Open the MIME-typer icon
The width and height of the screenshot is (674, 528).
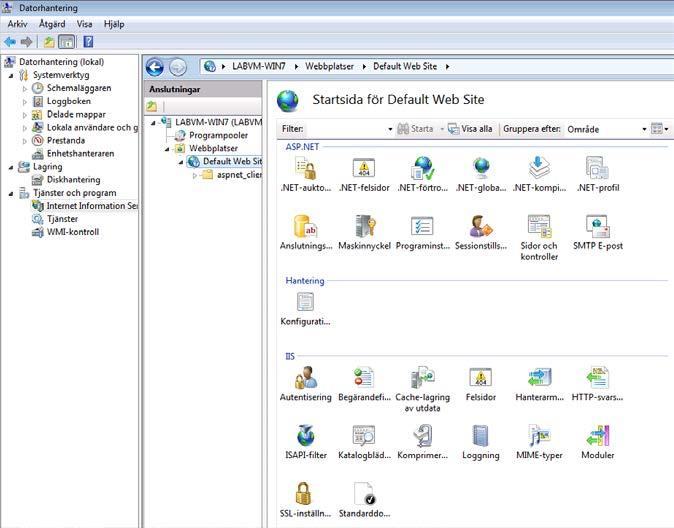(x=539, y=436)
